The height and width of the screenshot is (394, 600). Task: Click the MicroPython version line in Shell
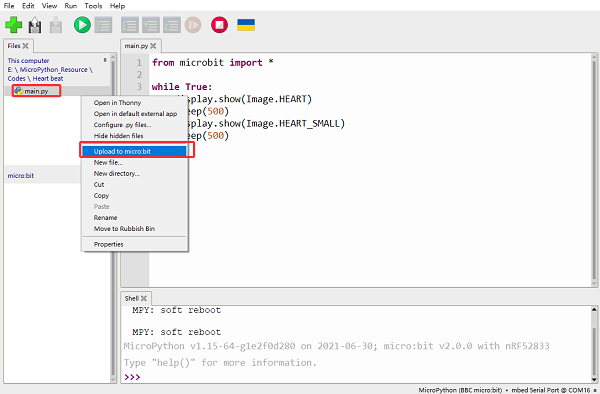pyautogui.click(x=336, y=346)
